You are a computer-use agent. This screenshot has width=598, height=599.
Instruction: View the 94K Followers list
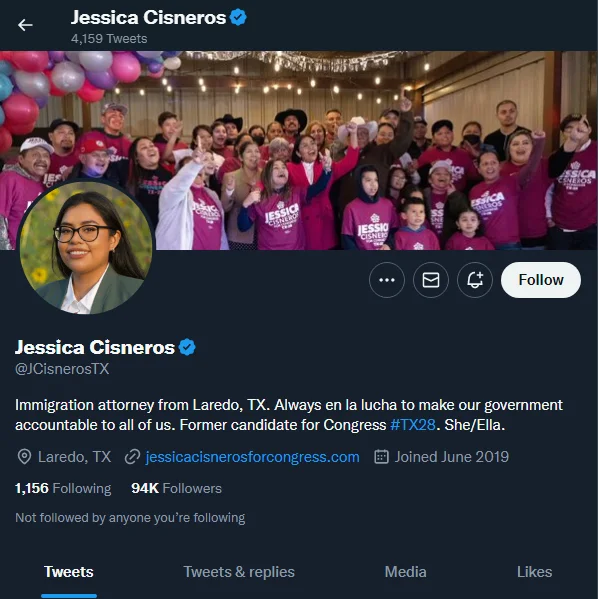pyautogui.click(x=176, y=488)
